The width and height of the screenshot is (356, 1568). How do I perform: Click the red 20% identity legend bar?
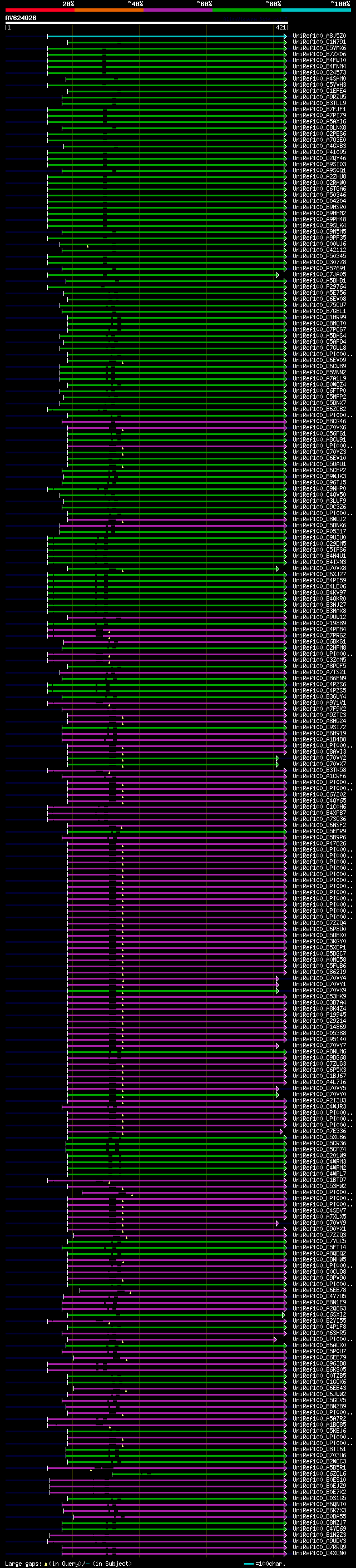click(x=39, y=10)
